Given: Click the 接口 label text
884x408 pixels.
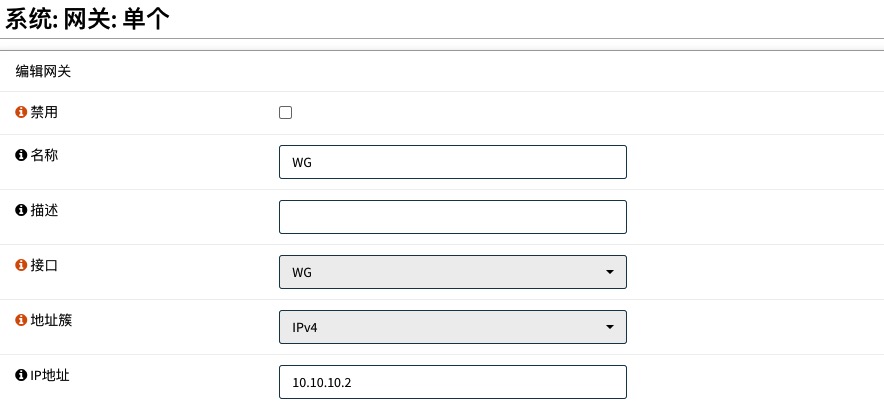Looking at the screenshot, I should 45,265.
